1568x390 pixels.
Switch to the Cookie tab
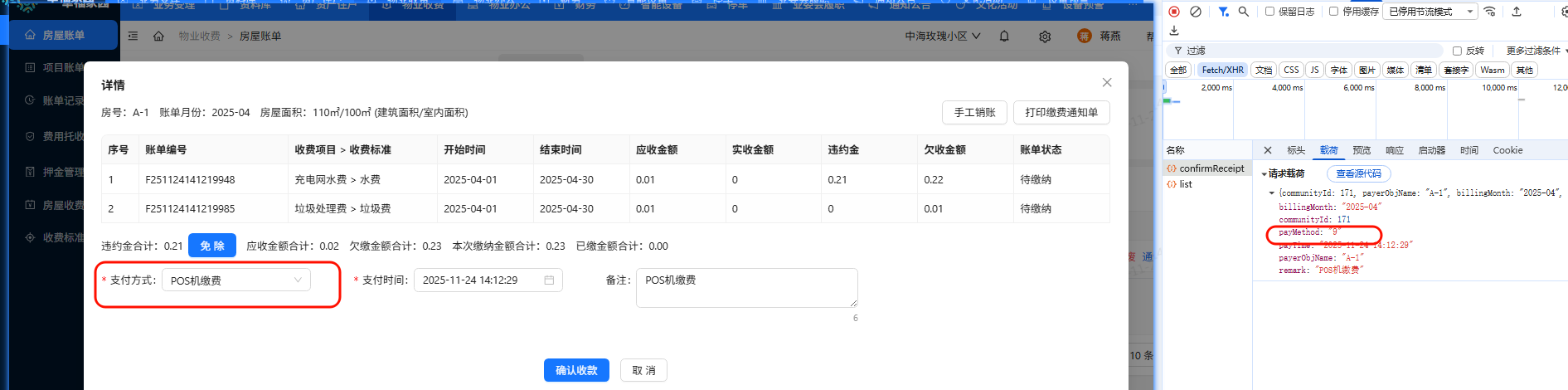pos(1507,150)
